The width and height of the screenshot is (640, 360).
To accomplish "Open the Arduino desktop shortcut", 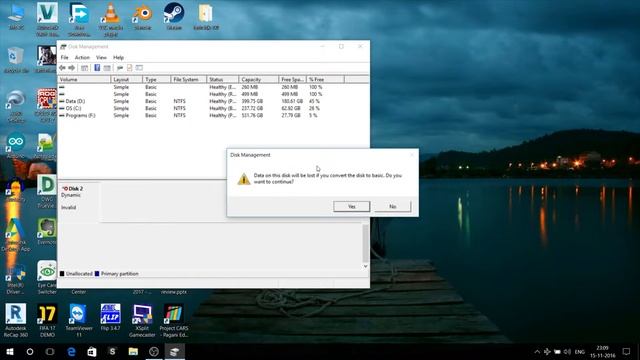I will 16,145.
